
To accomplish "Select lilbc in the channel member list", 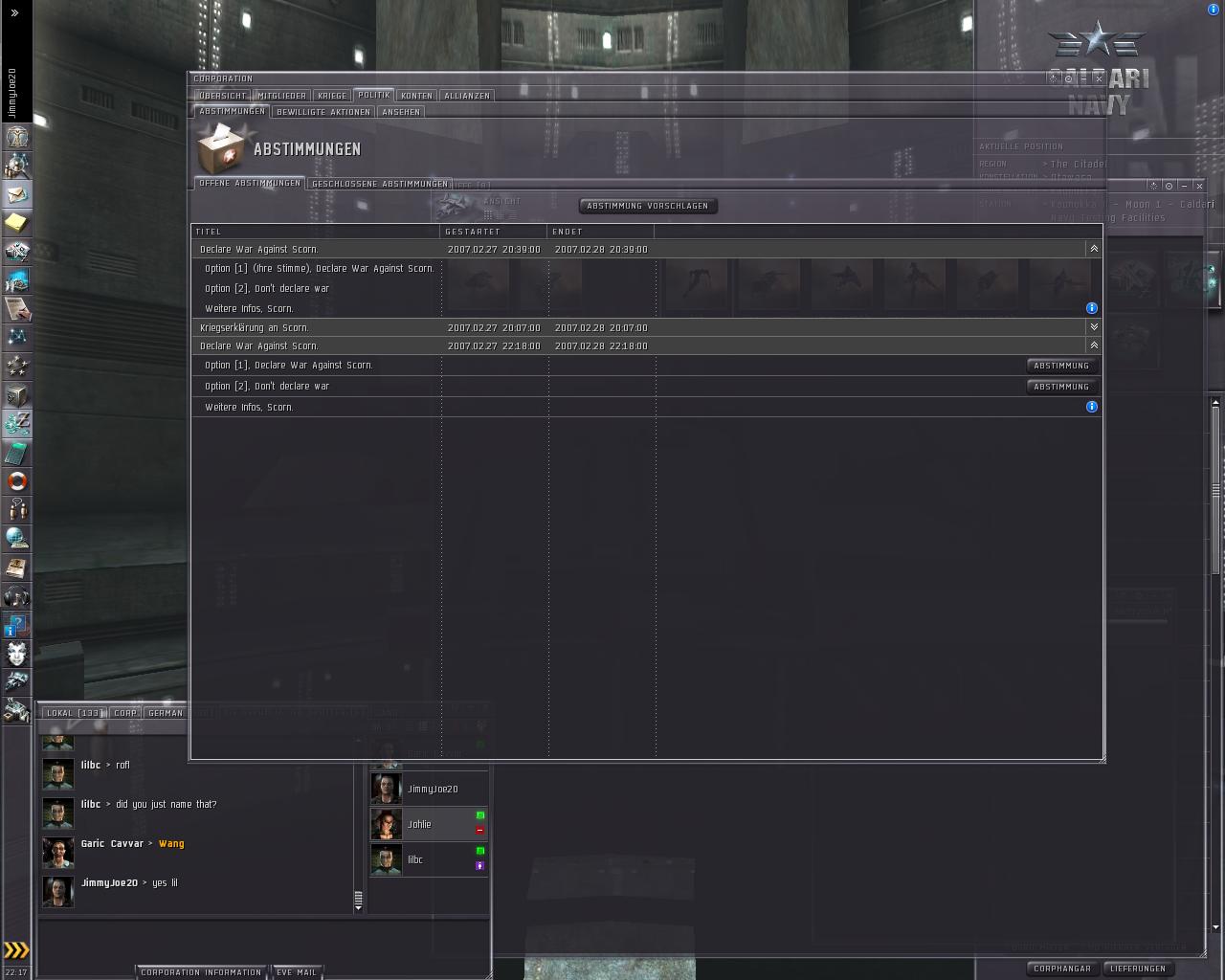I will click(429, 859).
